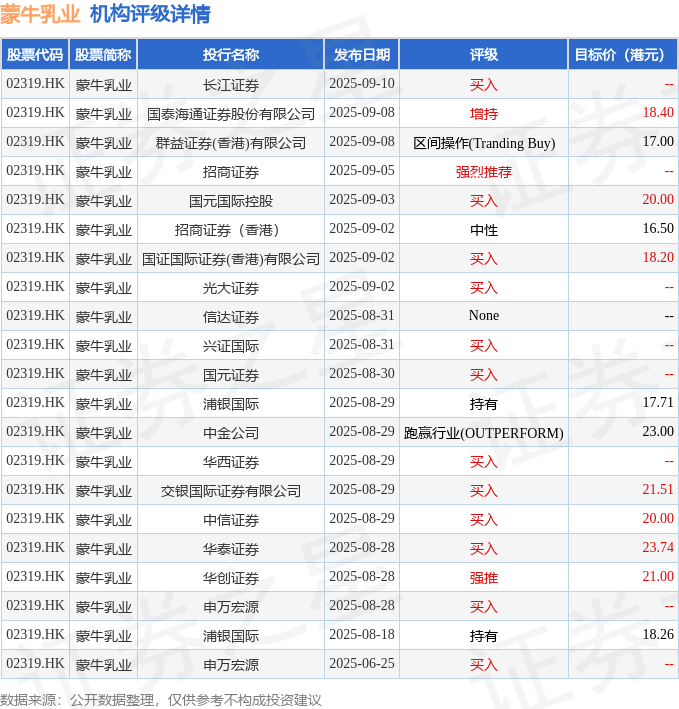Select target price 23.74 for 华泰证券
Image resolution: width=679 pixels, height=709 pixels.
658,548
